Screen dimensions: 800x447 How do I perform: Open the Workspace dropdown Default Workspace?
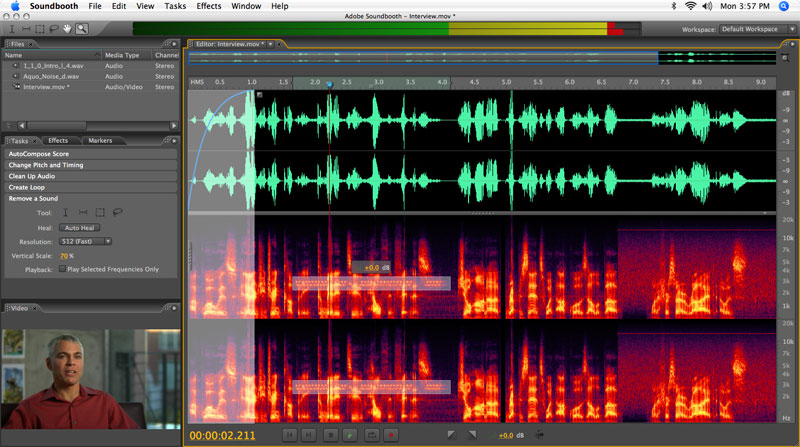(x=758, y=29)
